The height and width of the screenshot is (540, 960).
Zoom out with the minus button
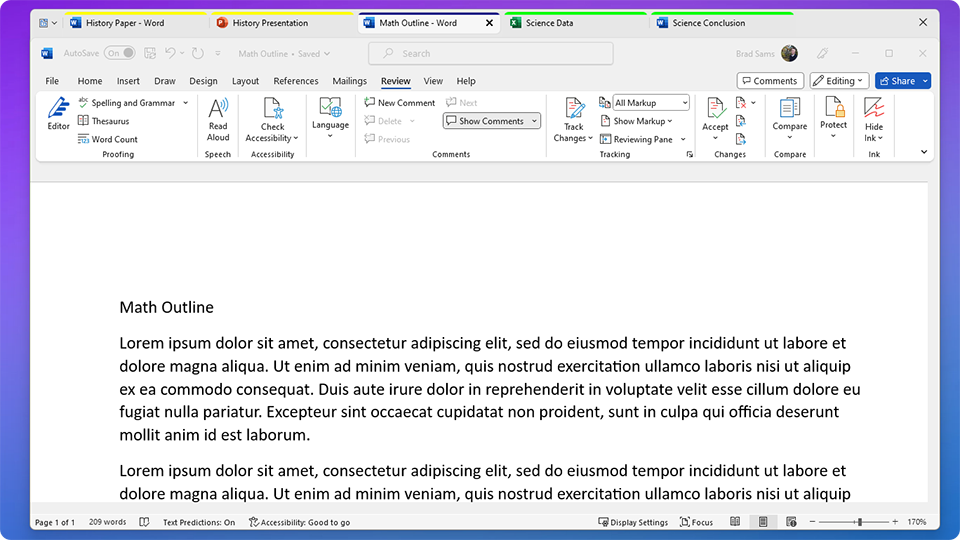tap(812, 522)
